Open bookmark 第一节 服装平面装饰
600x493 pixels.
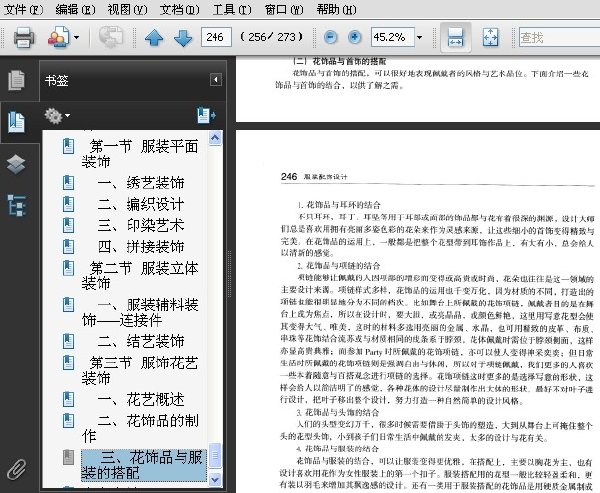[x=140, y=154]
